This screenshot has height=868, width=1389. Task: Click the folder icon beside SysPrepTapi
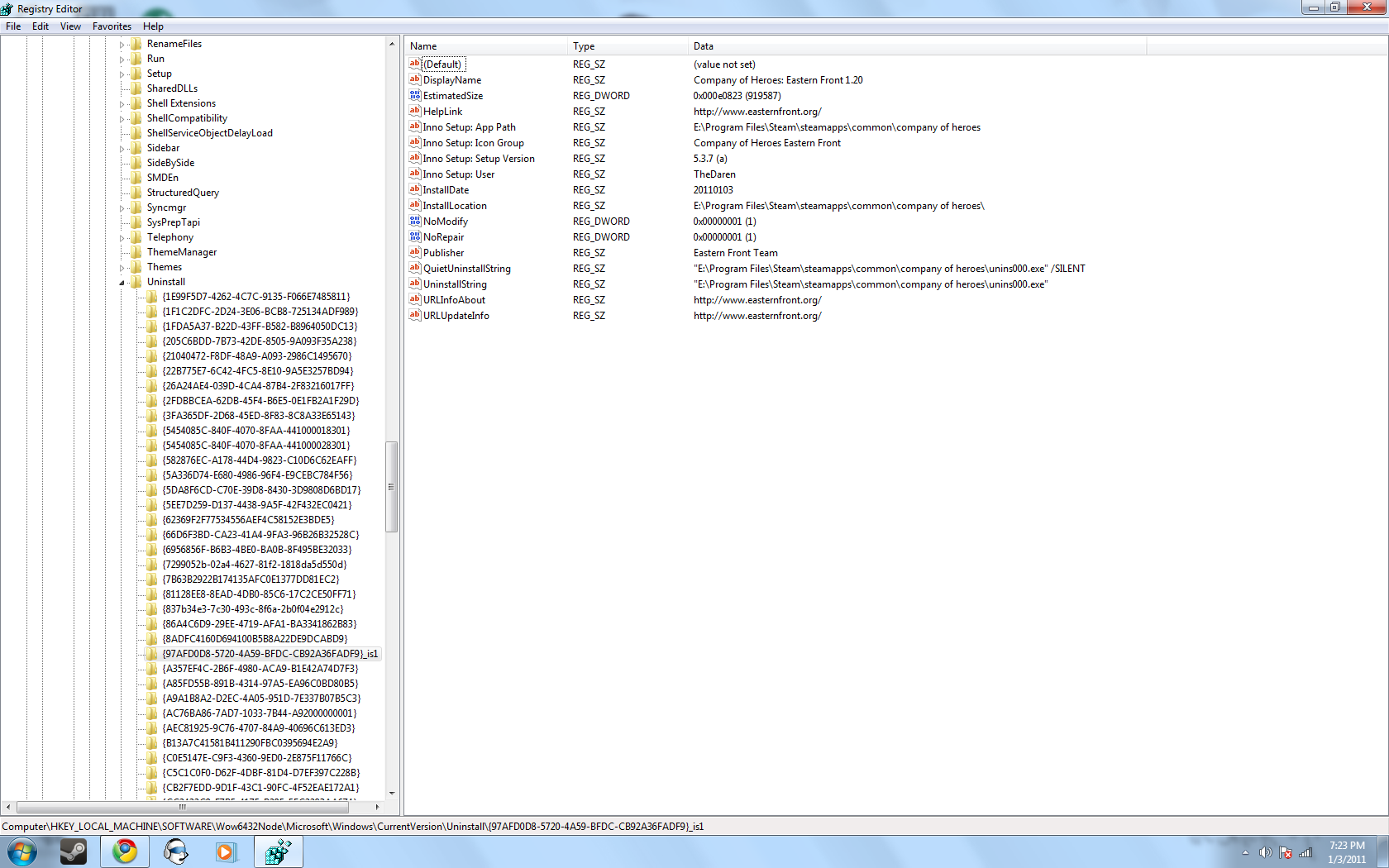tap(136, 222)
